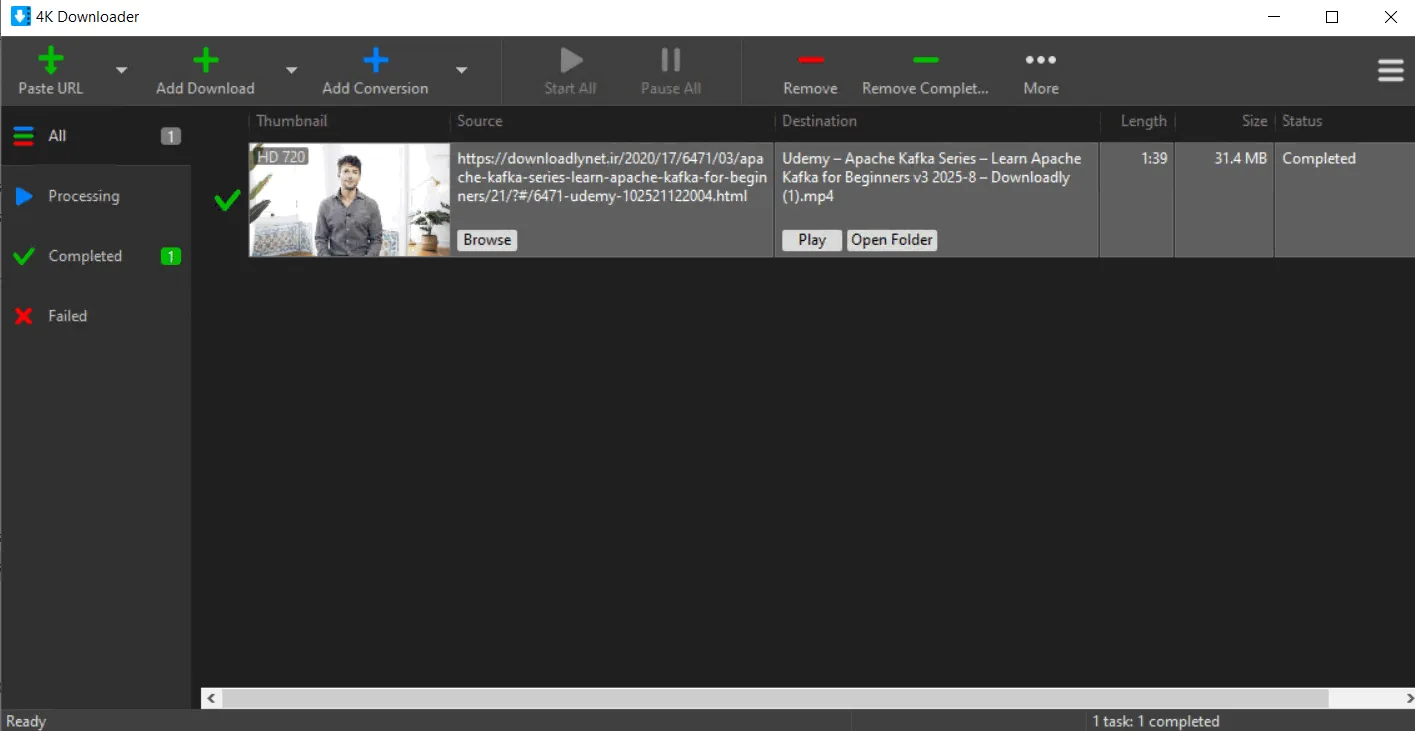Image resolution: width=1415 pixels, height=731 pixels.
Task: Click the Open Folder button
Action: point(892,240)
